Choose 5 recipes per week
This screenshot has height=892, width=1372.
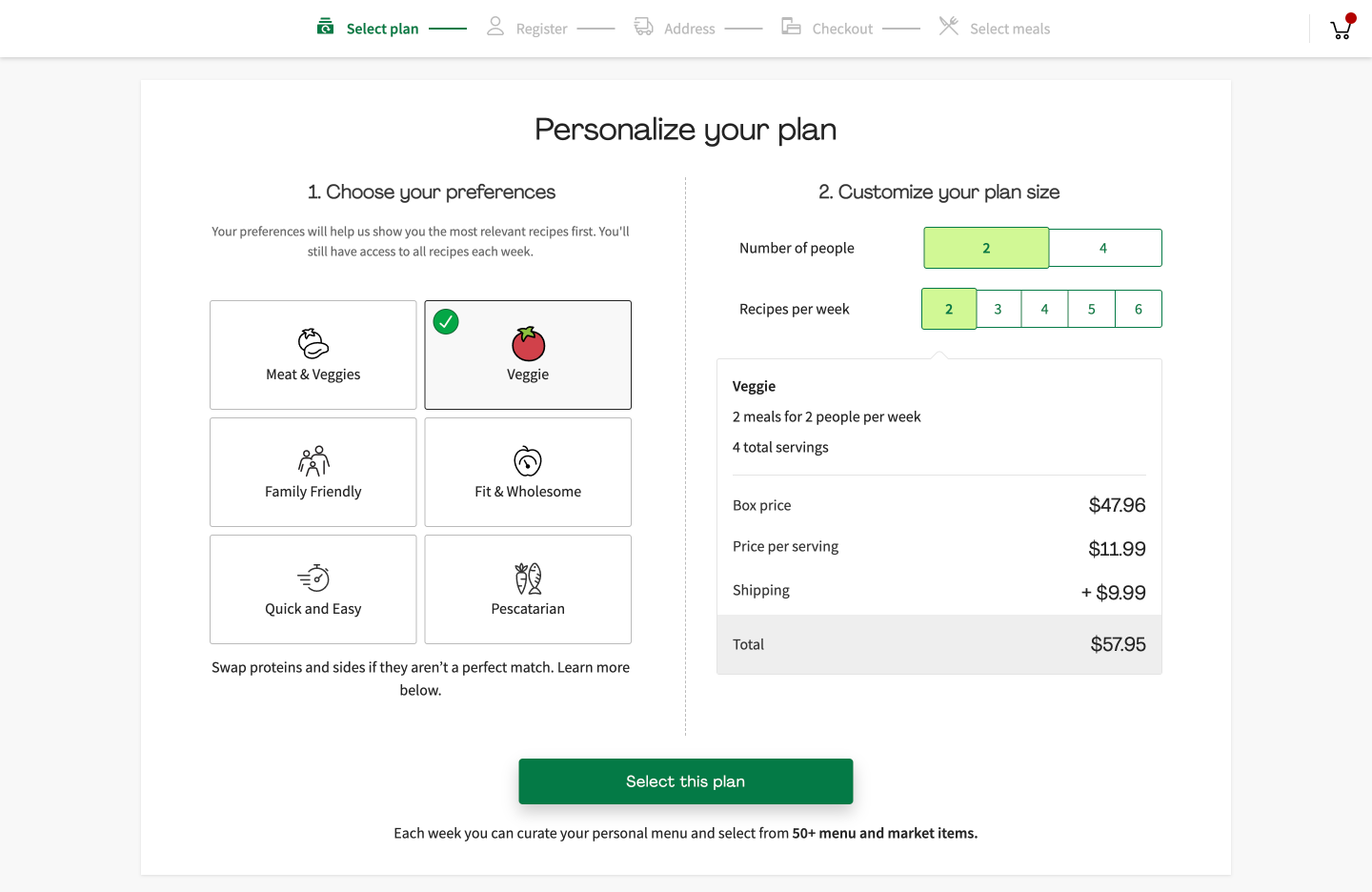pyautogui.click(x=1092, y=309)
